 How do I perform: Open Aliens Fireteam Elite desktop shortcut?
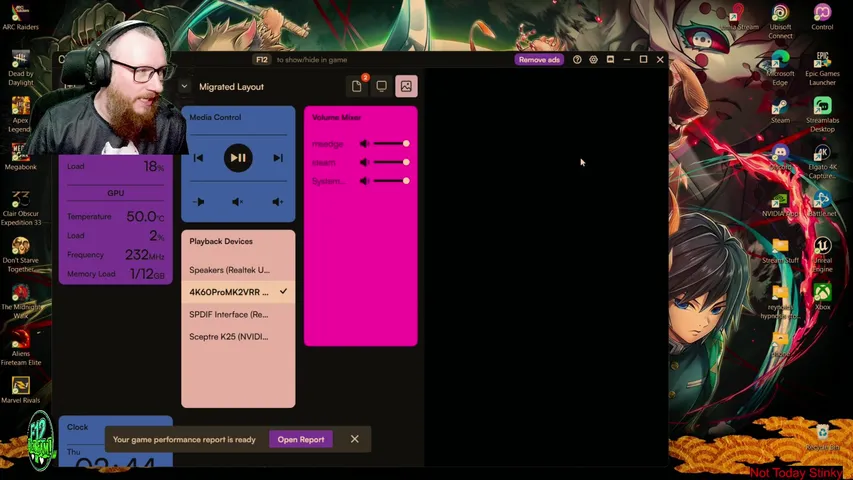pos(21,348)
